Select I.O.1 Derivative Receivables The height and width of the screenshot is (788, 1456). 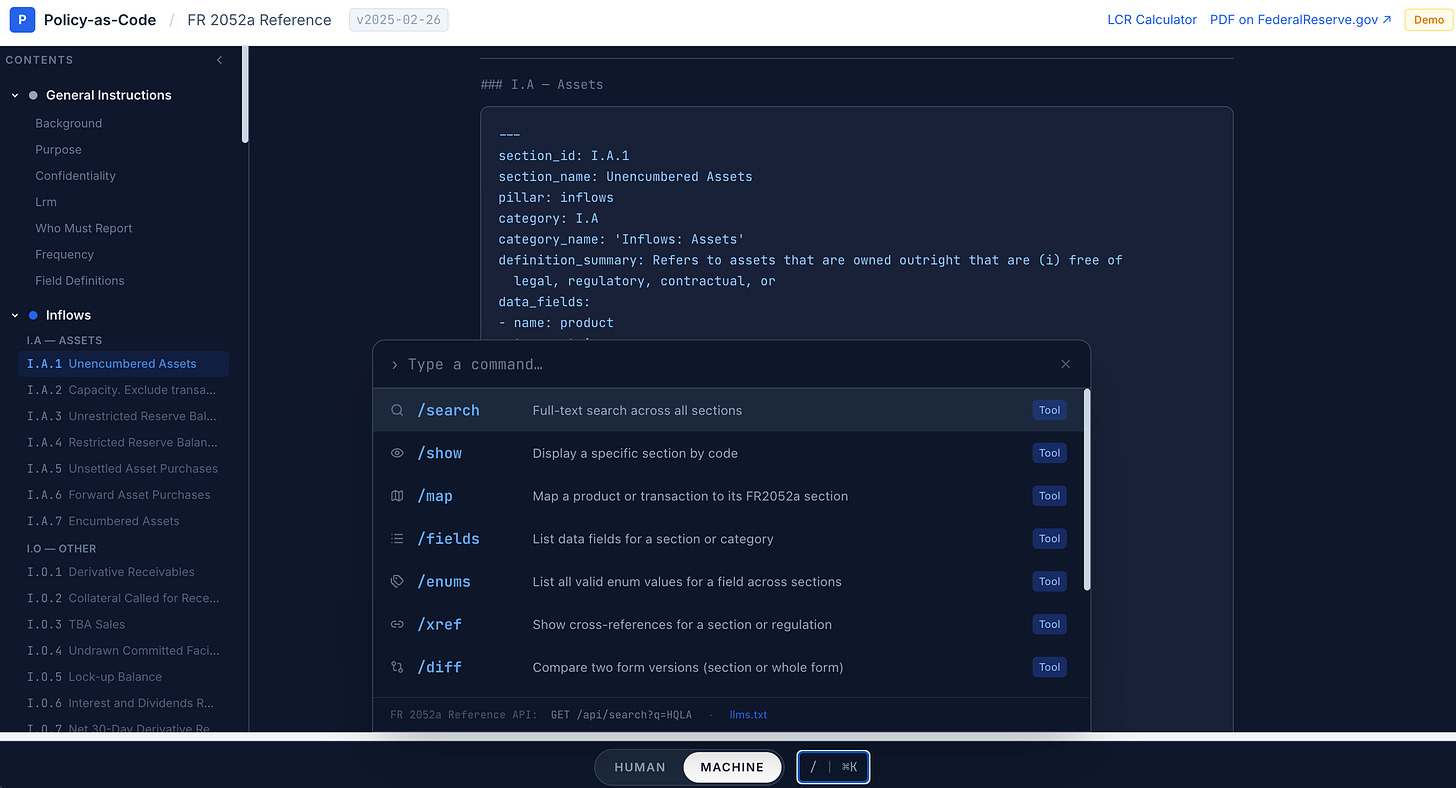tap(124, 572)
